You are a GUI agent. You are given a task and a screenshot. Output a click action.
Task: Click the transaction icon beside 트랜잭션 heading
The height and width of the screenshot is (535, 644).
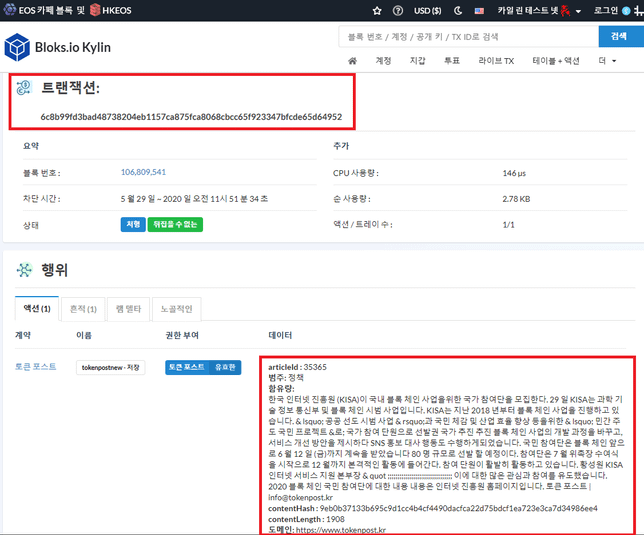coord(26,89)
